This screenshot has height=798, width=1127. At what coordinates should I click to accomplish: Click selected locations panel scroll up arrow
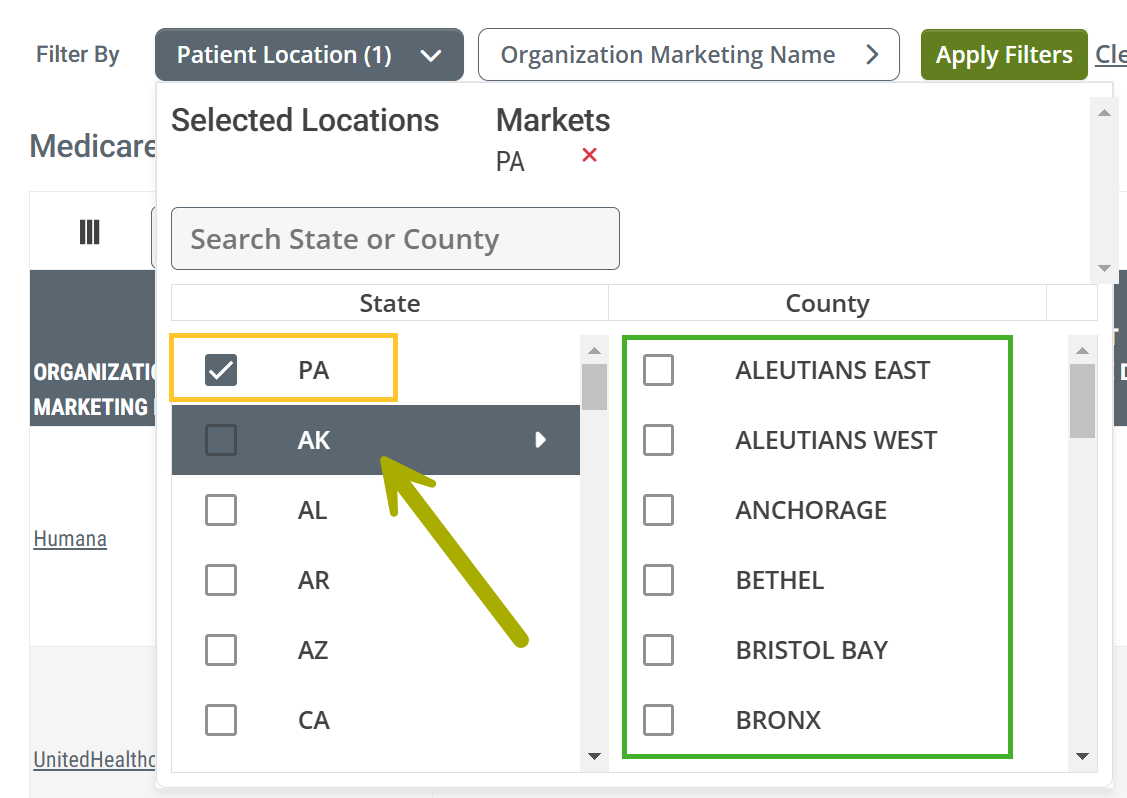(1105, 113)
